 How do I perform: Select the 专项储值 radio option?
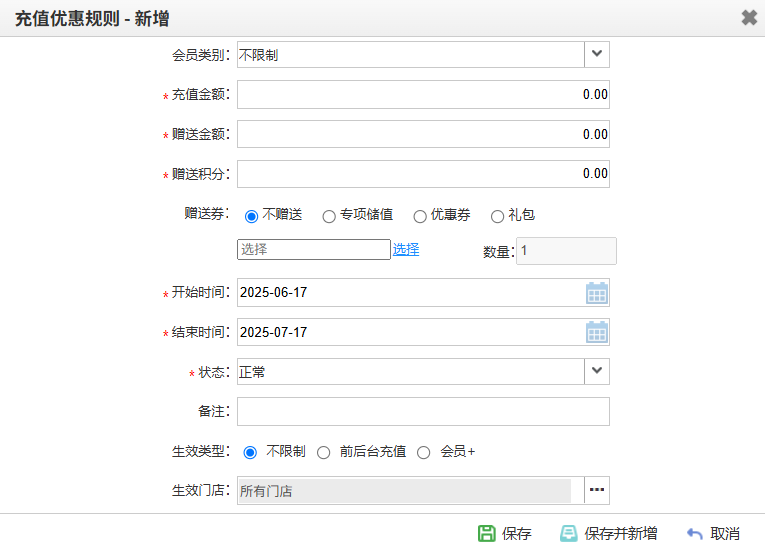(329, 216)
